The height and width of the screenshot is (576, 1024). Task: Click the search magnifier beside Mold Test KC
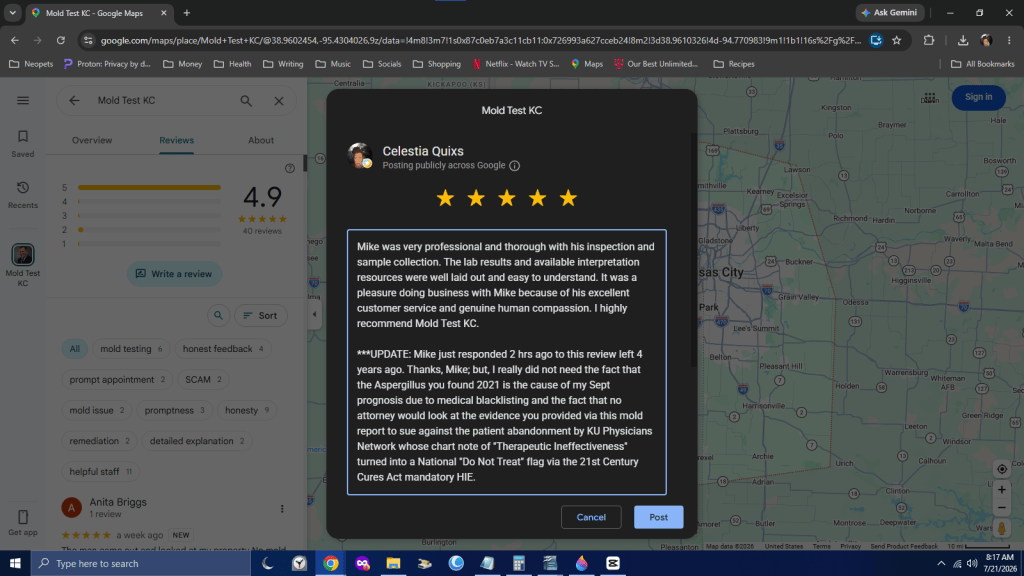[246, 101]
